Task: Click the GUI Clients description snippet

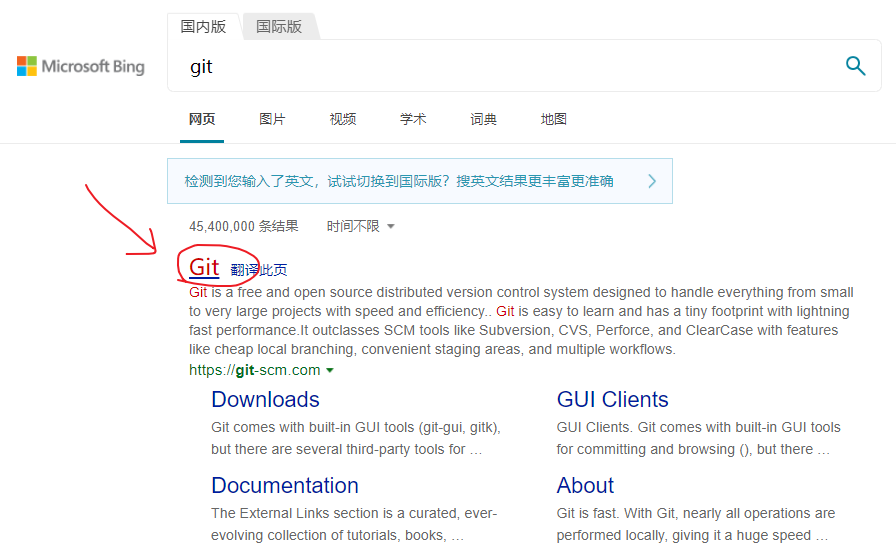Action: point(699,438)
